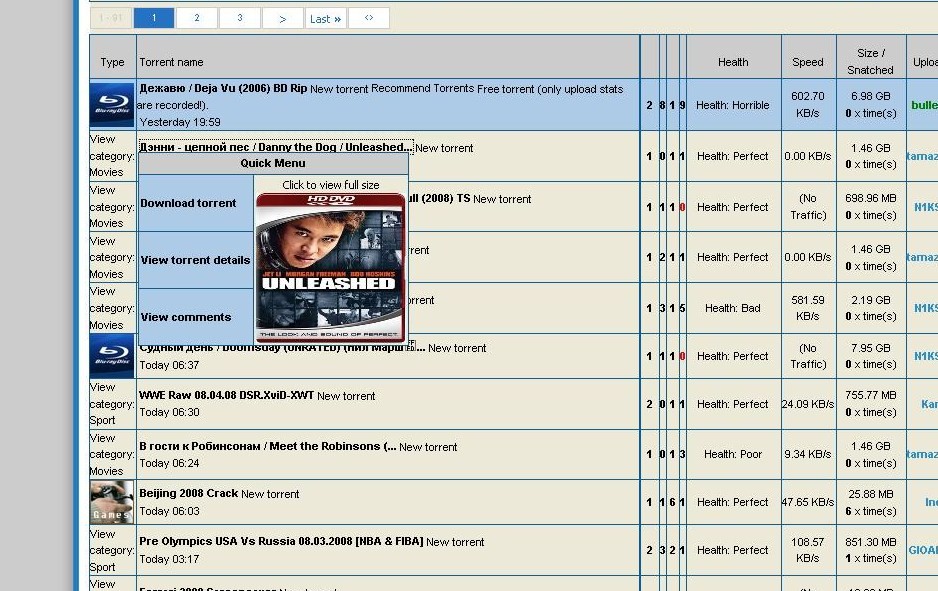Click the 25.88 MB size for Beijing 2008 Crack

tap(870, 494)
